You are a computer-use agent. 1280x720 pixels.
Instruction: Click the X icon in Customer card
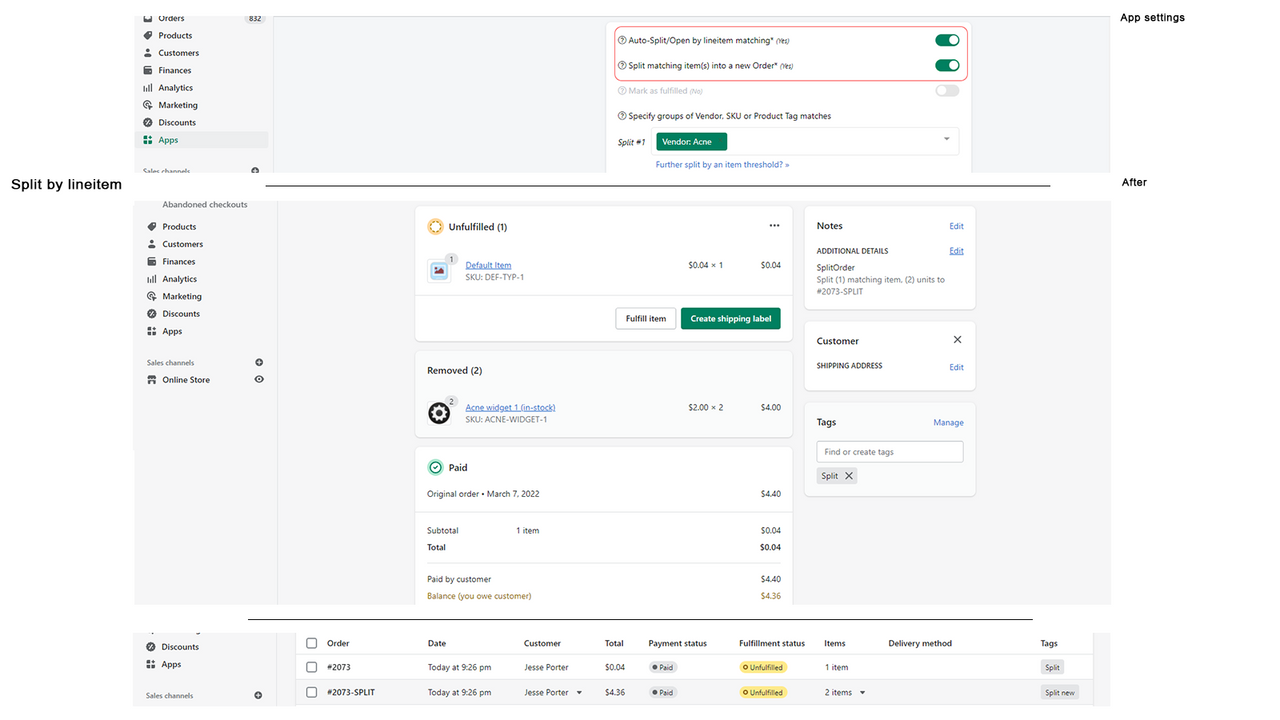click(x=957, y=341)
